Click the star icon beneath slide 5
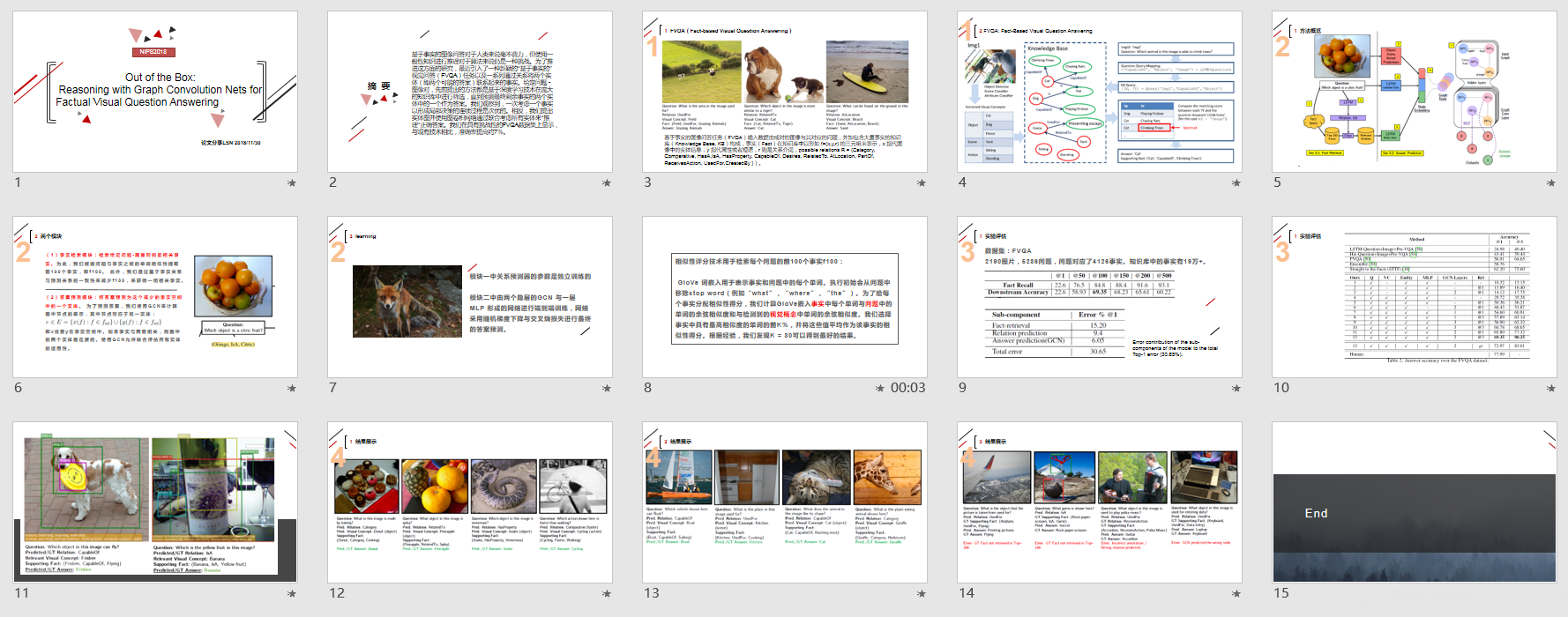This screenshot has height=617, width=1568. pyautogui.click(x=1550, y=182)
